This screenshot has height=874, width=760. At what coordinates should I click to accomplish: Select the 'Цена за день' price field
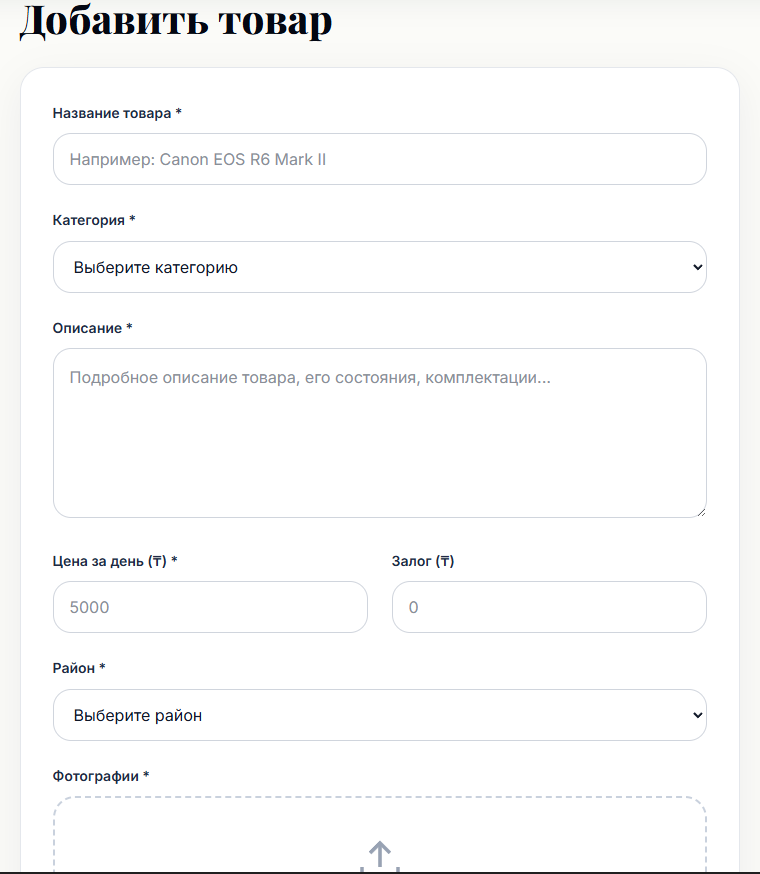click(210, 607)
